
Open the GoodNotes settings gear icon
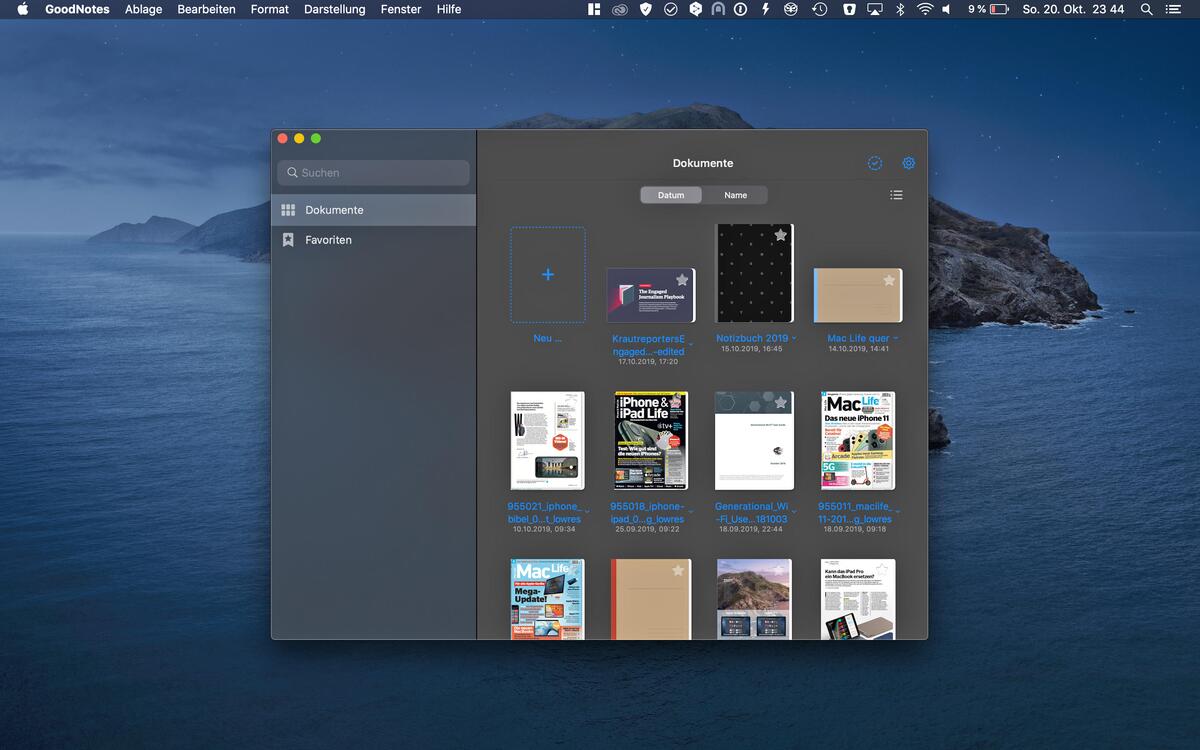coord(908,162)
